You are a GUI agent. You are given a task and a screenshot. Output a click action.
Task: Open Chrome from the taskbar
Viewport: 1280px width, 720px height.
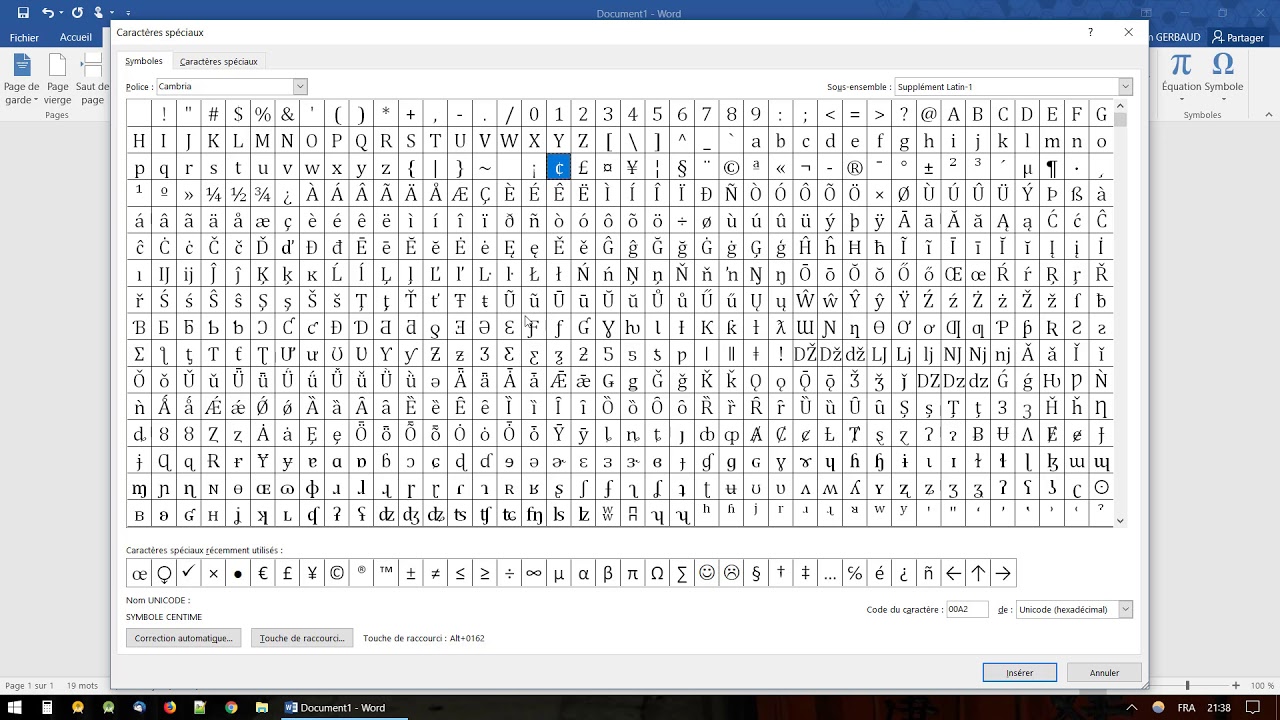click(x=231, y=707)
